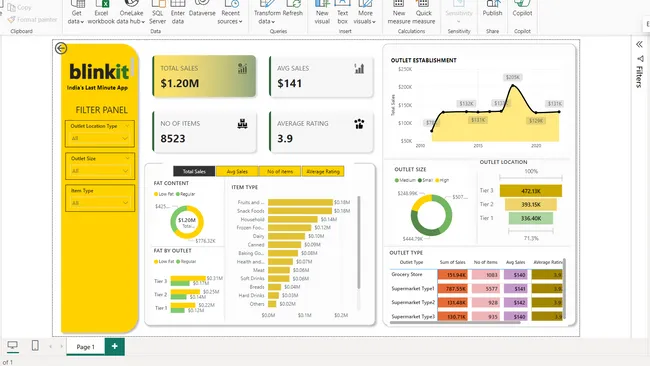Open the Page 1 tab
The image size is (650, 366).
pyautogui.click(x=85, y=347)
